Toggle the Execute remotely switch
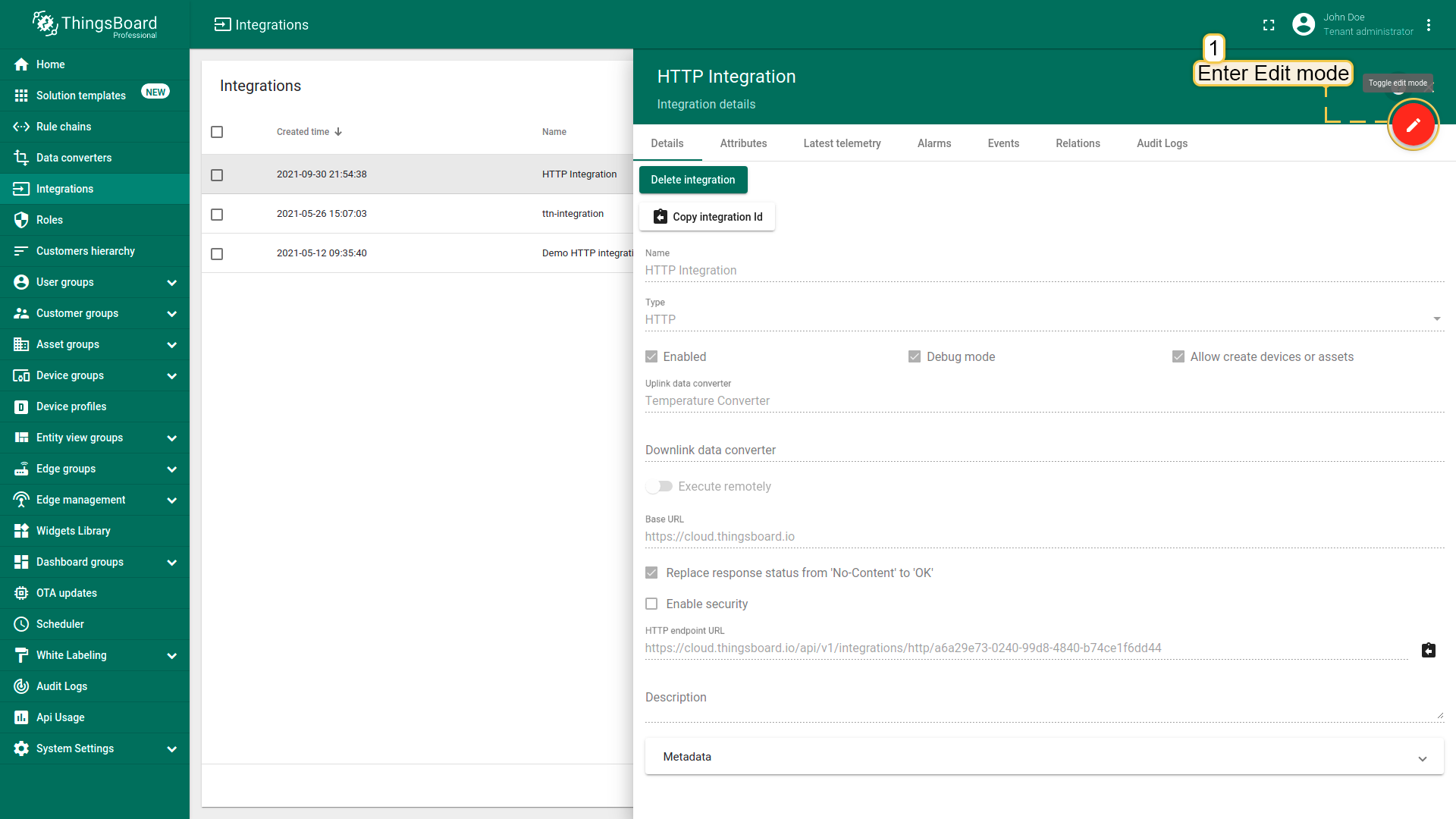The height and width of the screenshot is (819, 1456). (659, 486)
